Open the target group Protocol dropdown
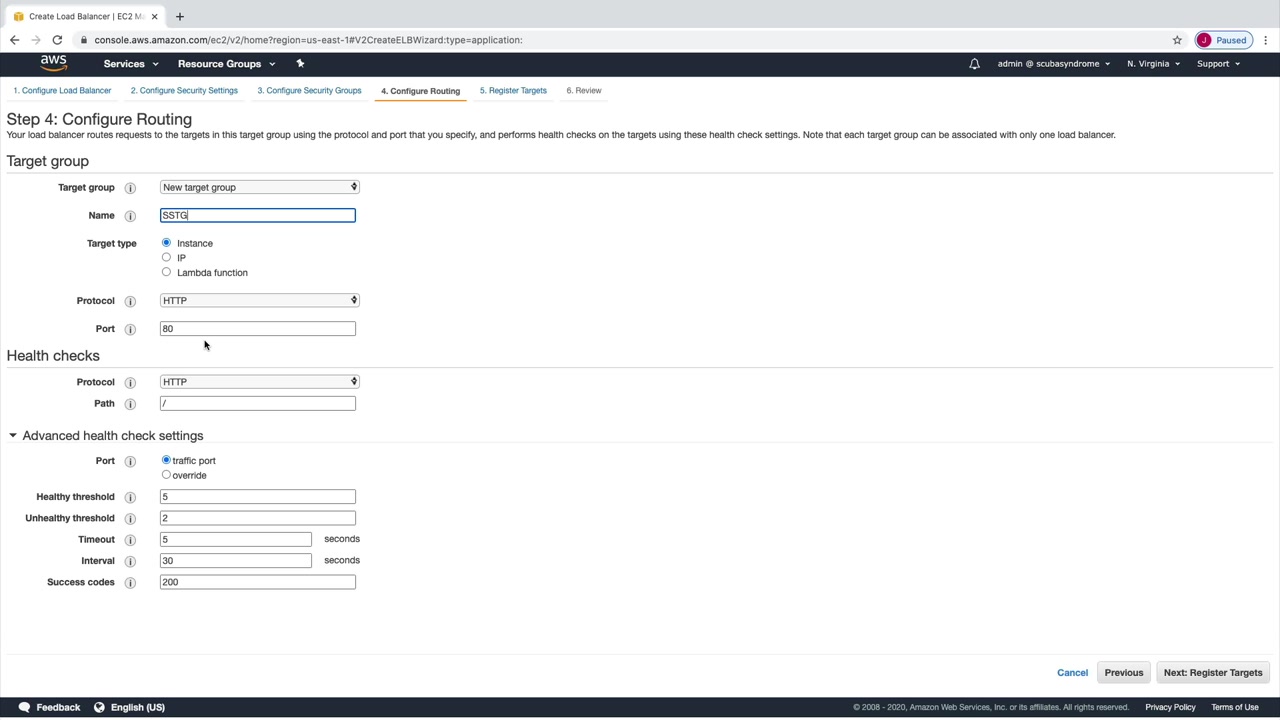 pos(259,300)
